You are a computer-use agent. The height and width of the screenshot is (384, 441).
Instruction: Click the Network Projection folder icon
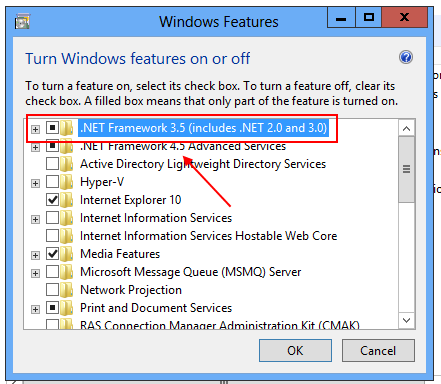67,290
